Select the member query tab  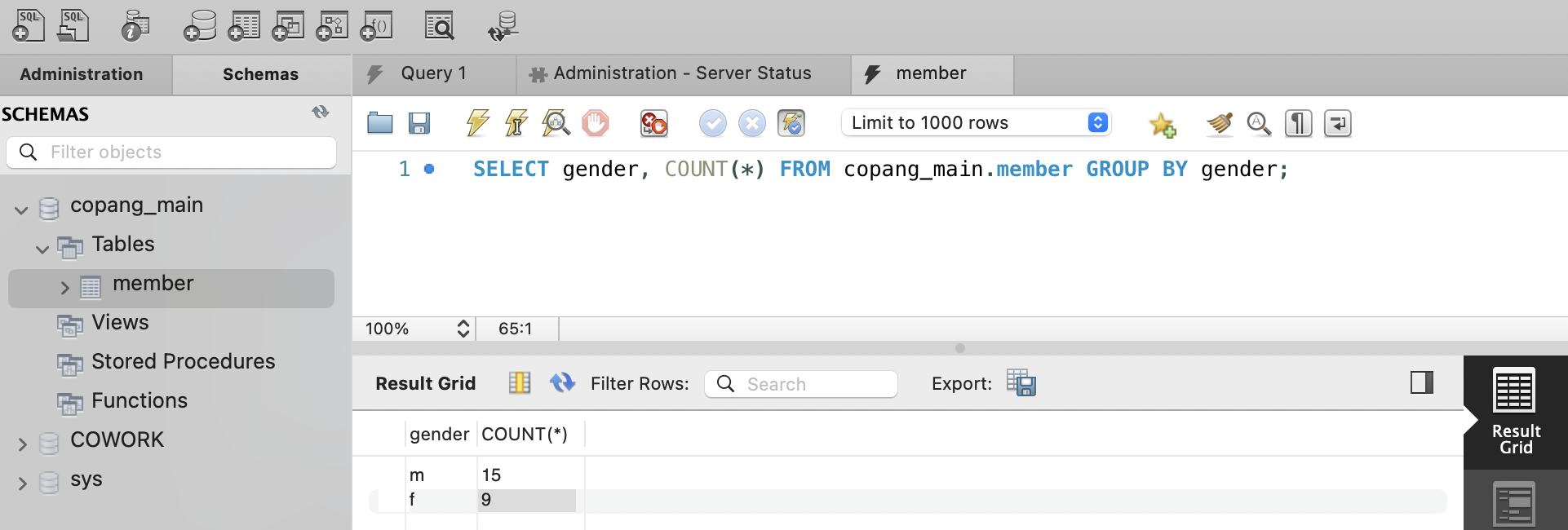(932, 73)
